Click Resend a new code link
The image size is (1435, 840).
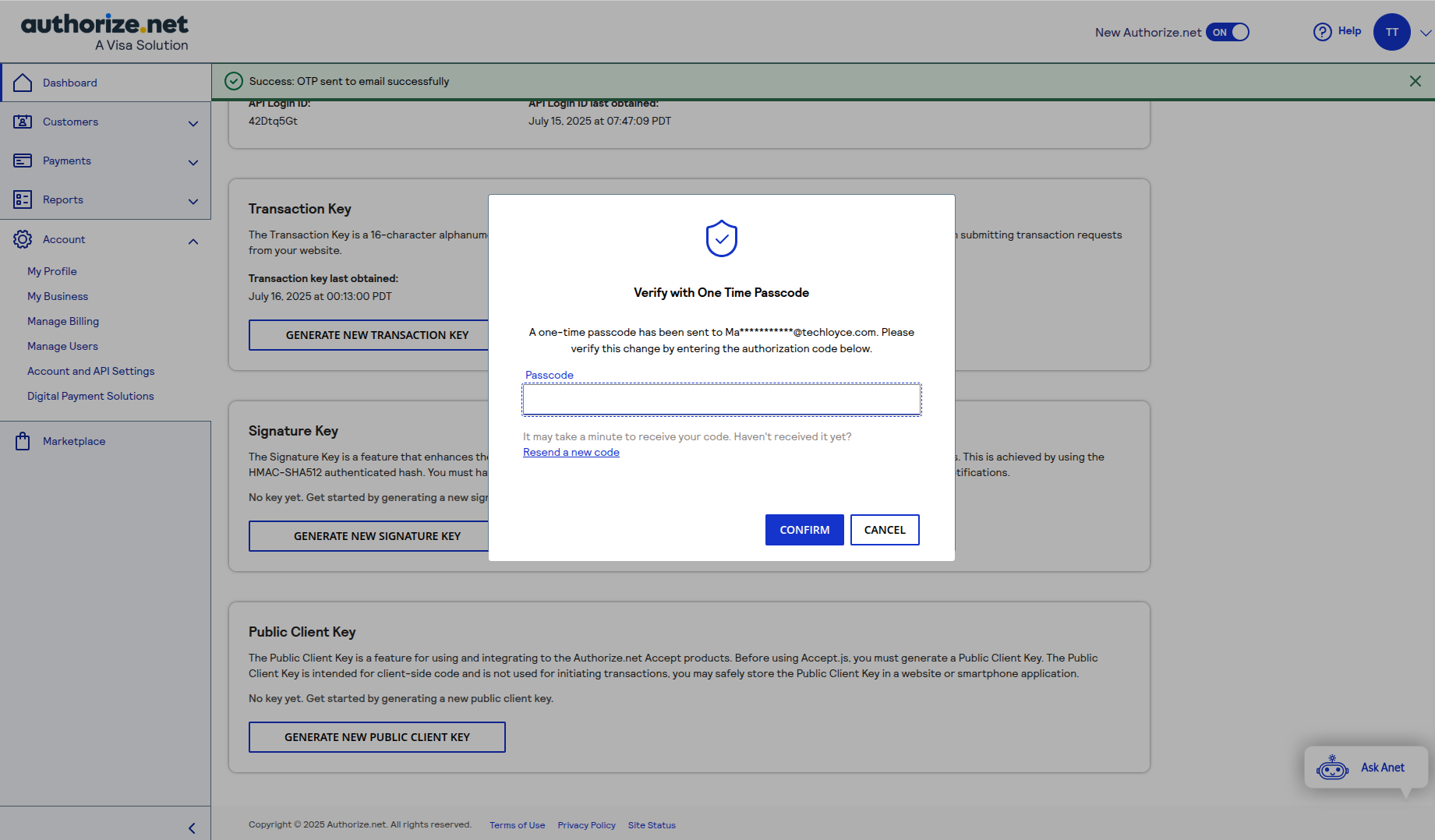point(571,452)
